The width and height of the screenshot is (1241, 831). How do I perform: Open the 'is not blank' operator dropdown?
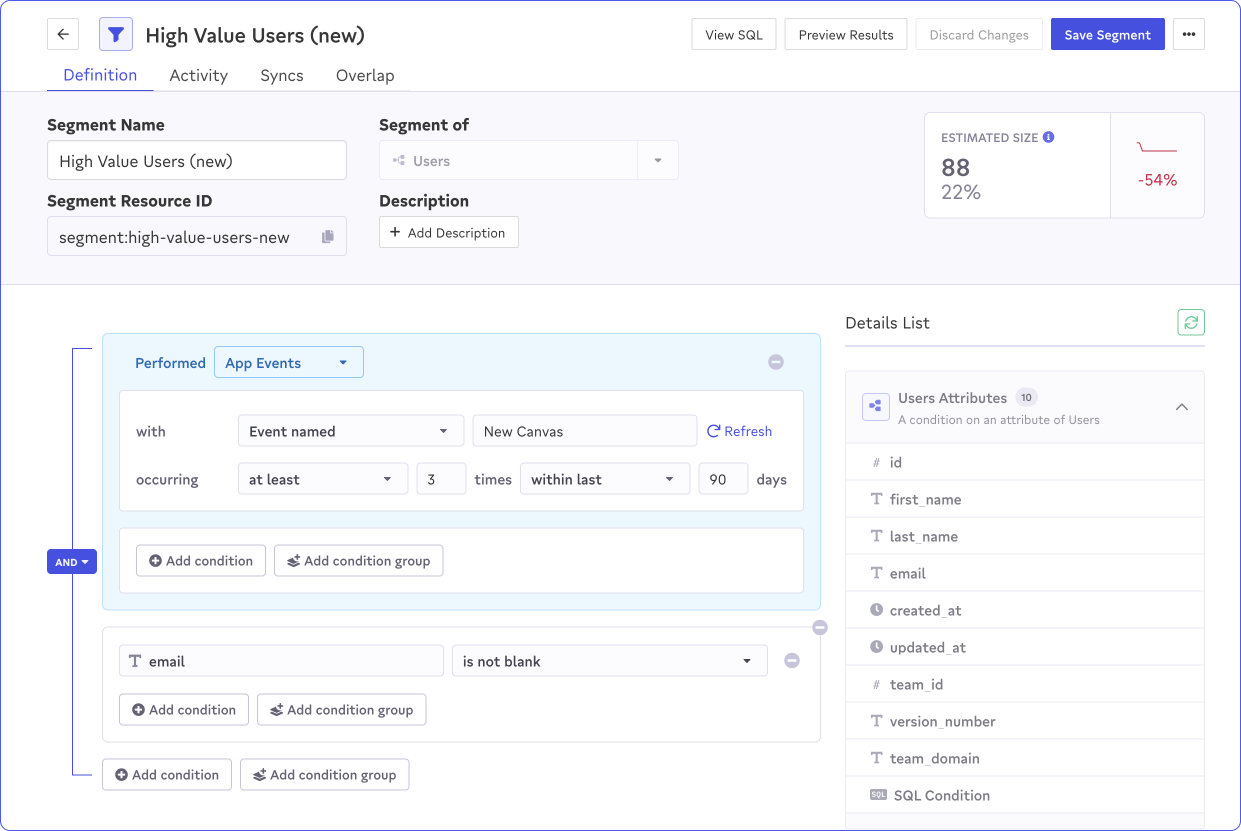[x=608, y=661]
